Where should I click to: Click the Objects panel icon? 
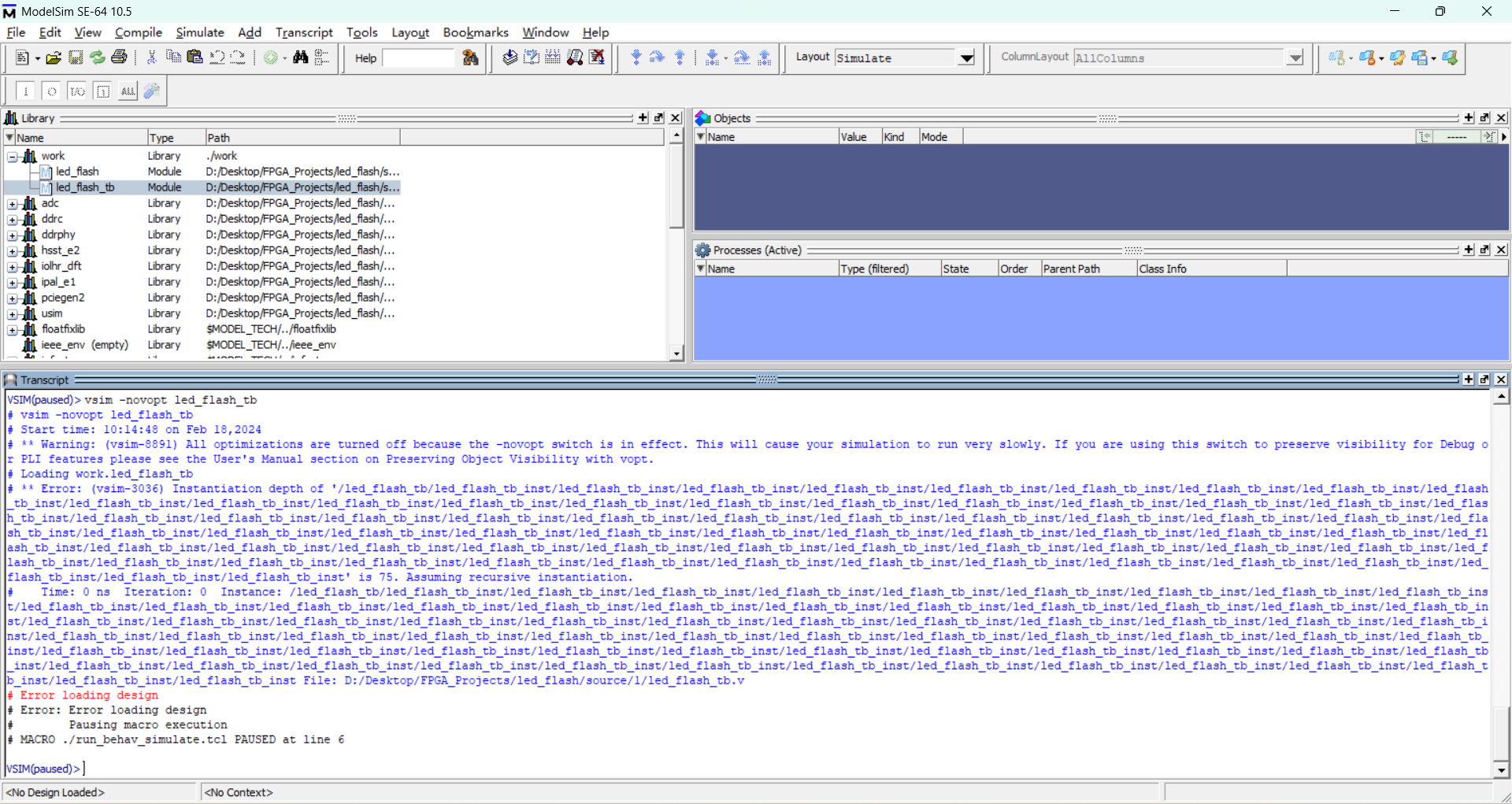click(702, 118)
